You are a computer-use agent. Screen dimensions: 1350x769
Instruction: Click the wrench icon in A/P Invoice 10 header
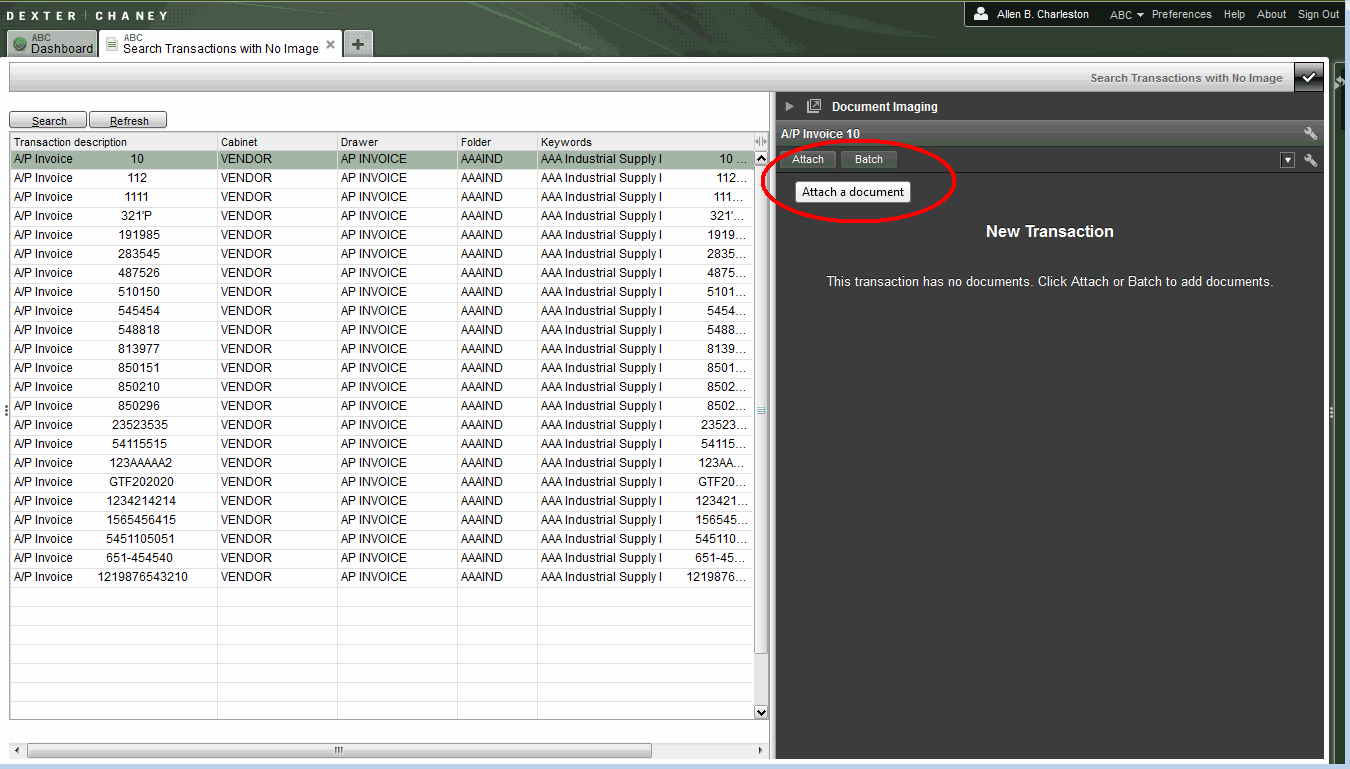[1310, 134]
